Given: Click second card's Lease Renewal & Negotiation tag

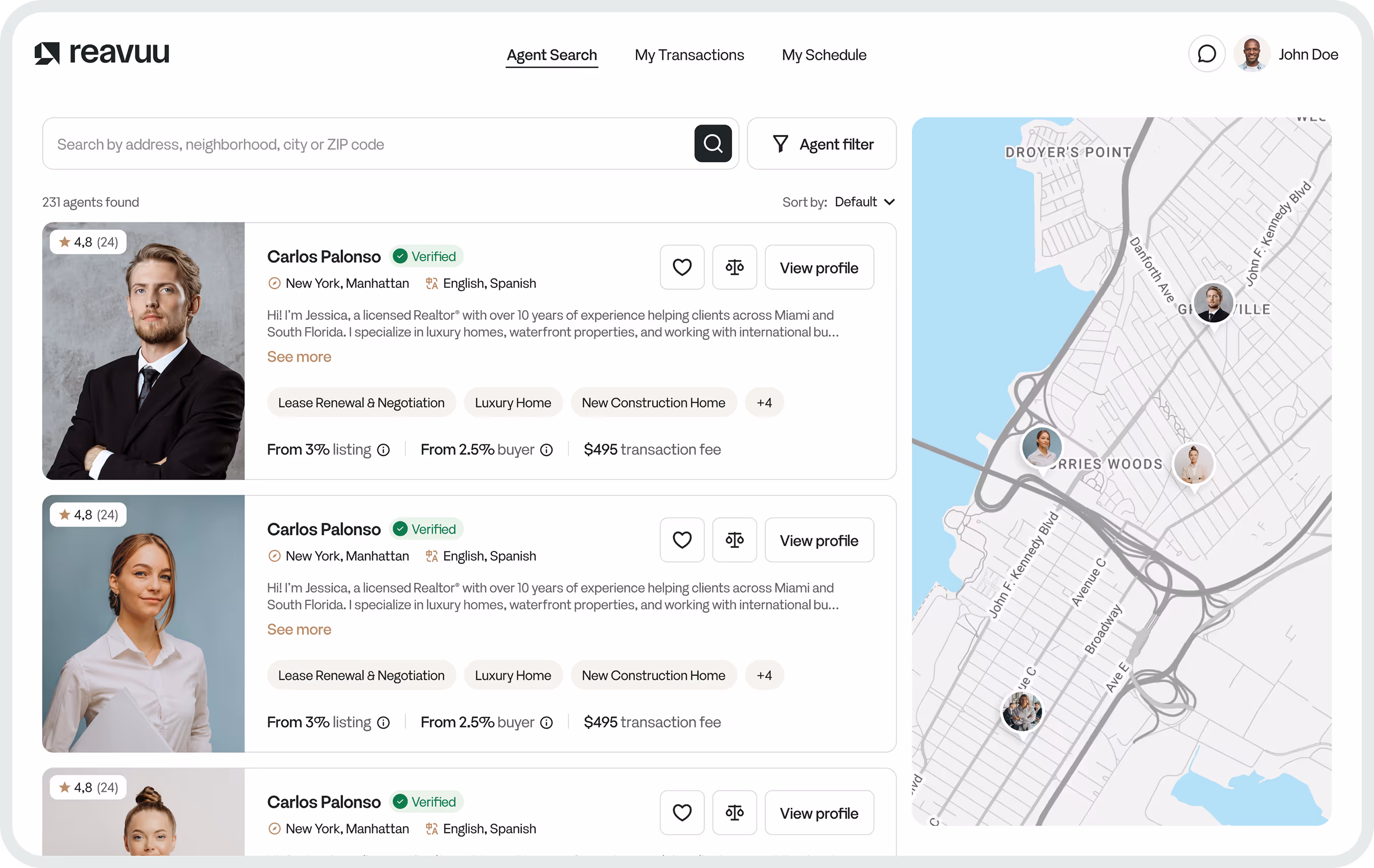Looking at the screenshot, I should (361, 676).
